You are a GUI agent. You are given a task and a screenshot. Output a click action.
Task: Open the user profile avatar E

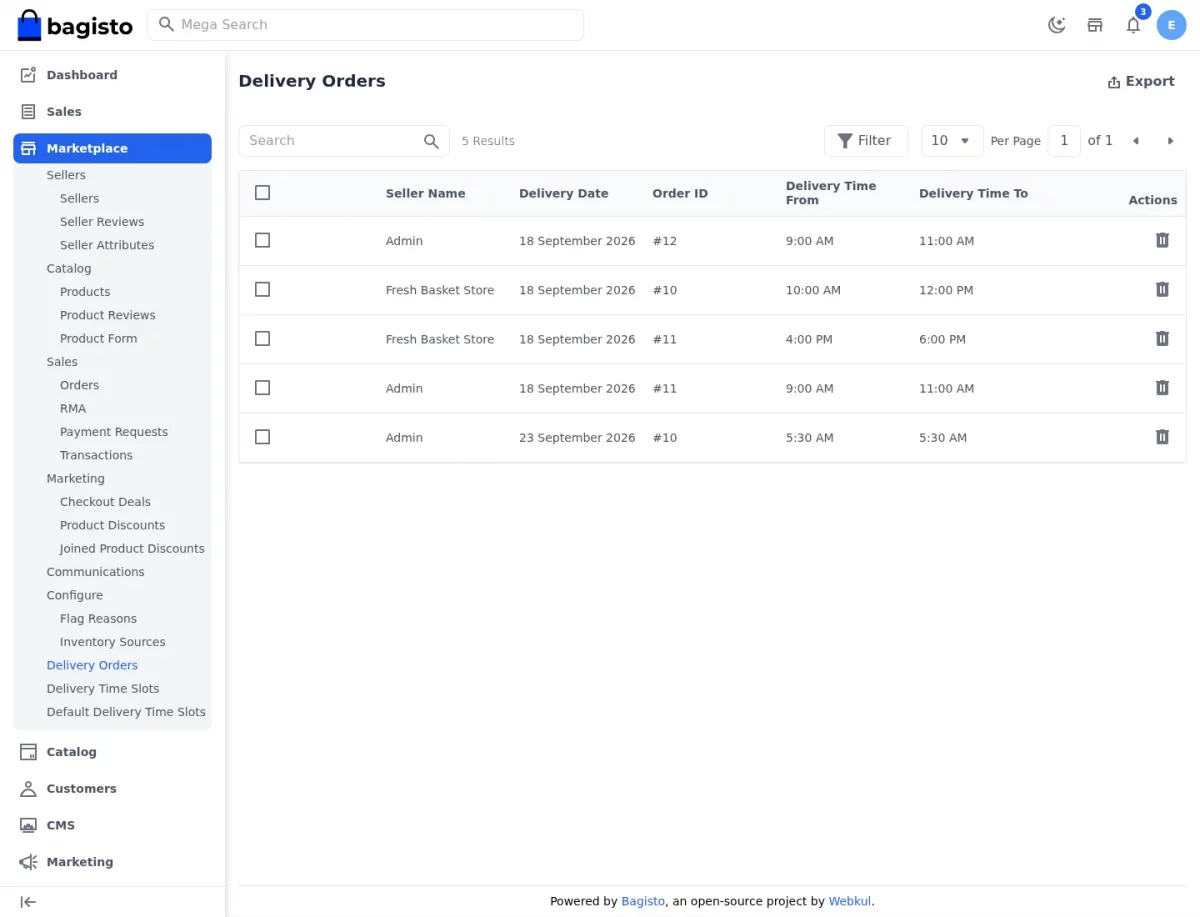[x=1171, y=25]
